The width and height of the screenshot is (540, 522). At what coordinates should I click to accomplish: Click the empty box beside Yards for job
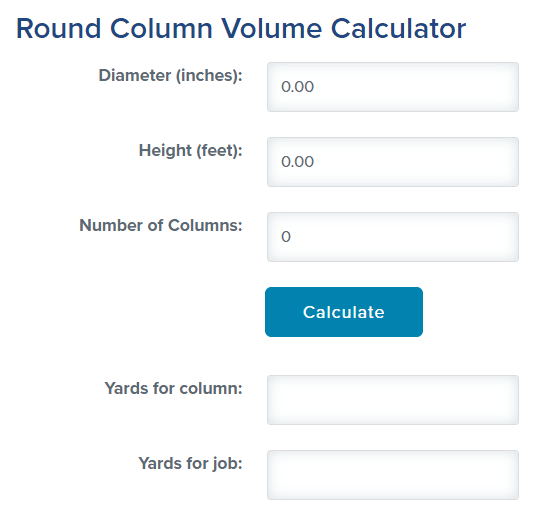coord(393,475)
